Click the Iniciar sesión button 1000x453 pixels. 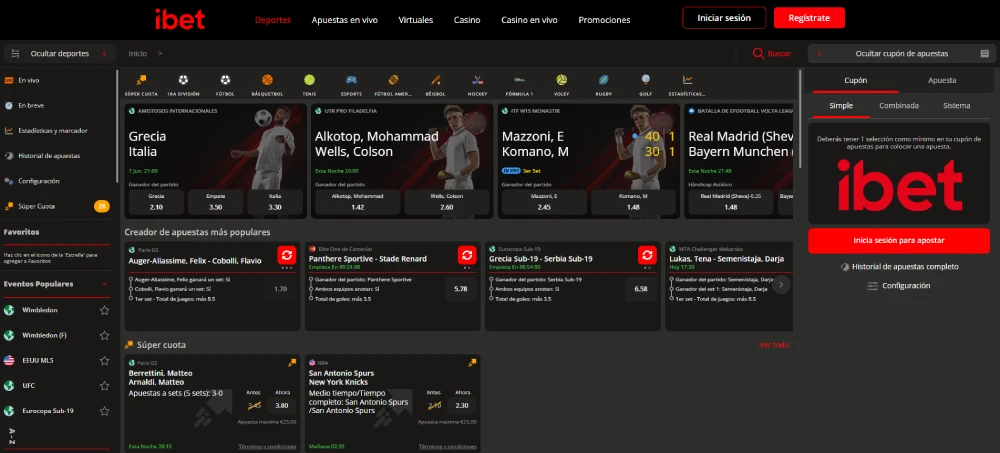pos(724,18)
